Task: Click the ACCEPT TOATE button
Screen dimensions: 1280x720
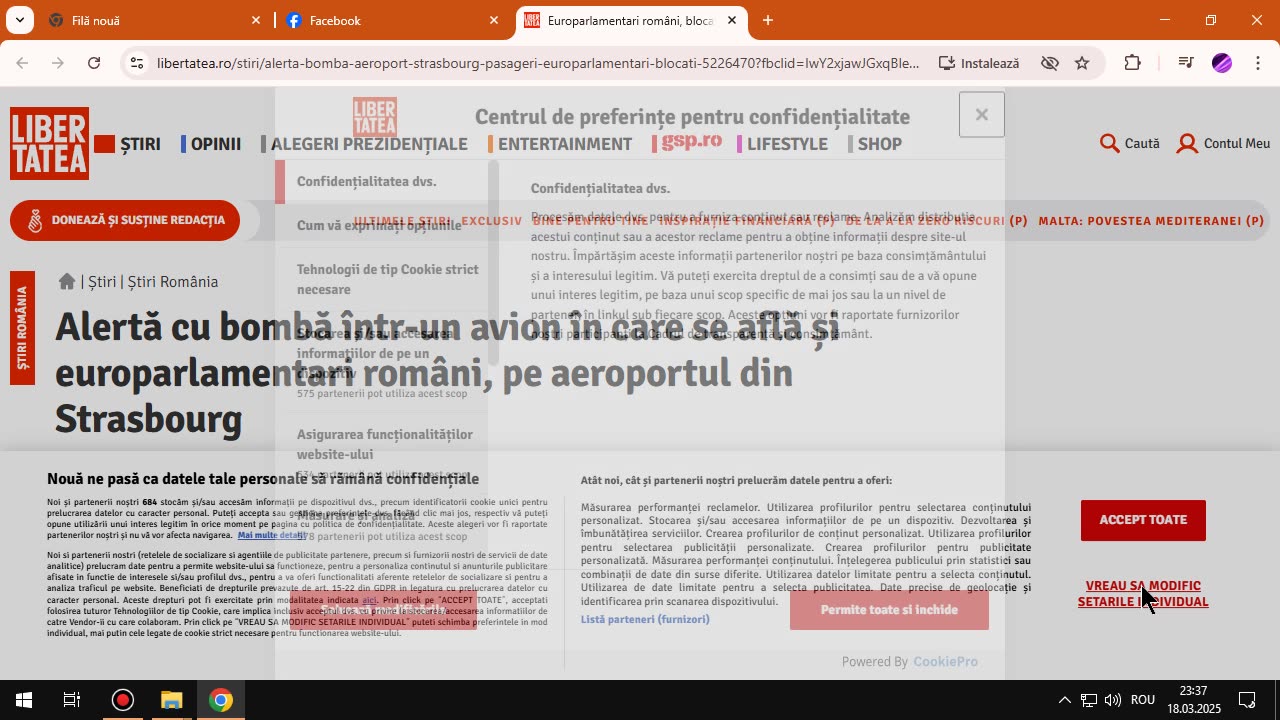Action: point(1143,520)
